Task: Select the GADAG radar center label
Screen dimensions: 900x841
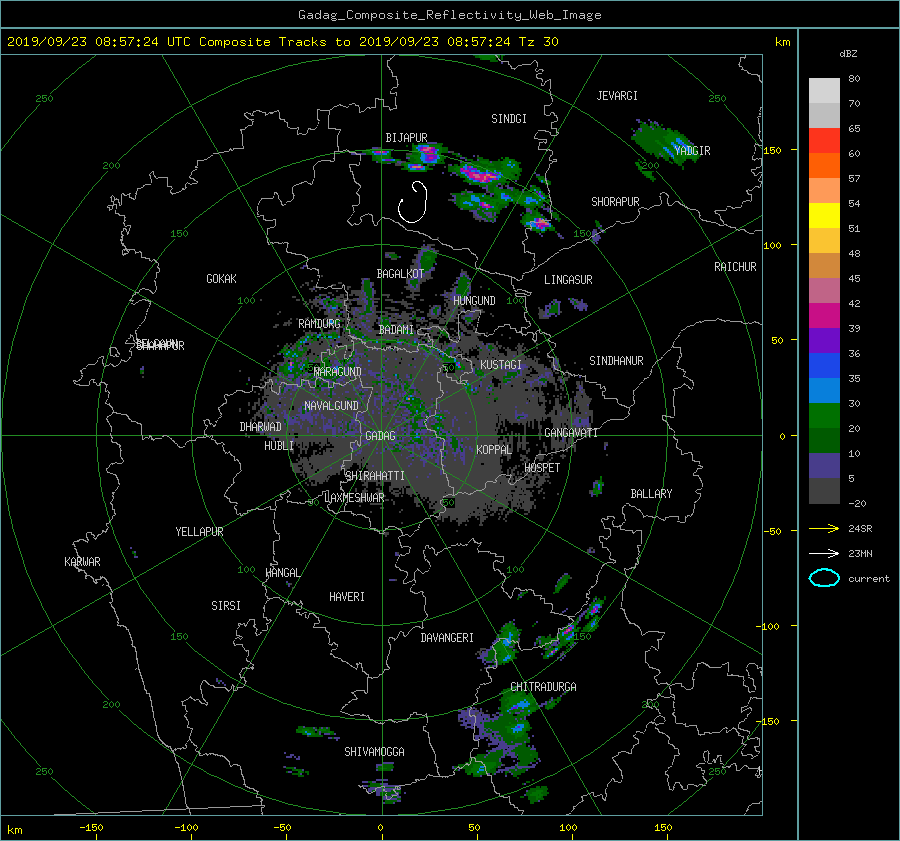Action: [x=381, y=436]
